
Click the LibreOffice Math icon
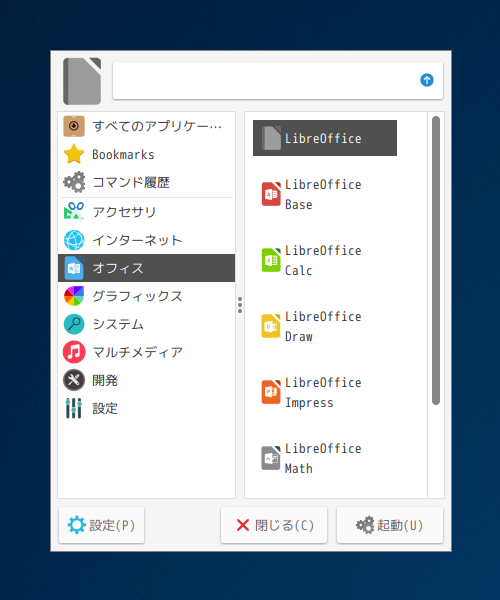tap(271, 458)
